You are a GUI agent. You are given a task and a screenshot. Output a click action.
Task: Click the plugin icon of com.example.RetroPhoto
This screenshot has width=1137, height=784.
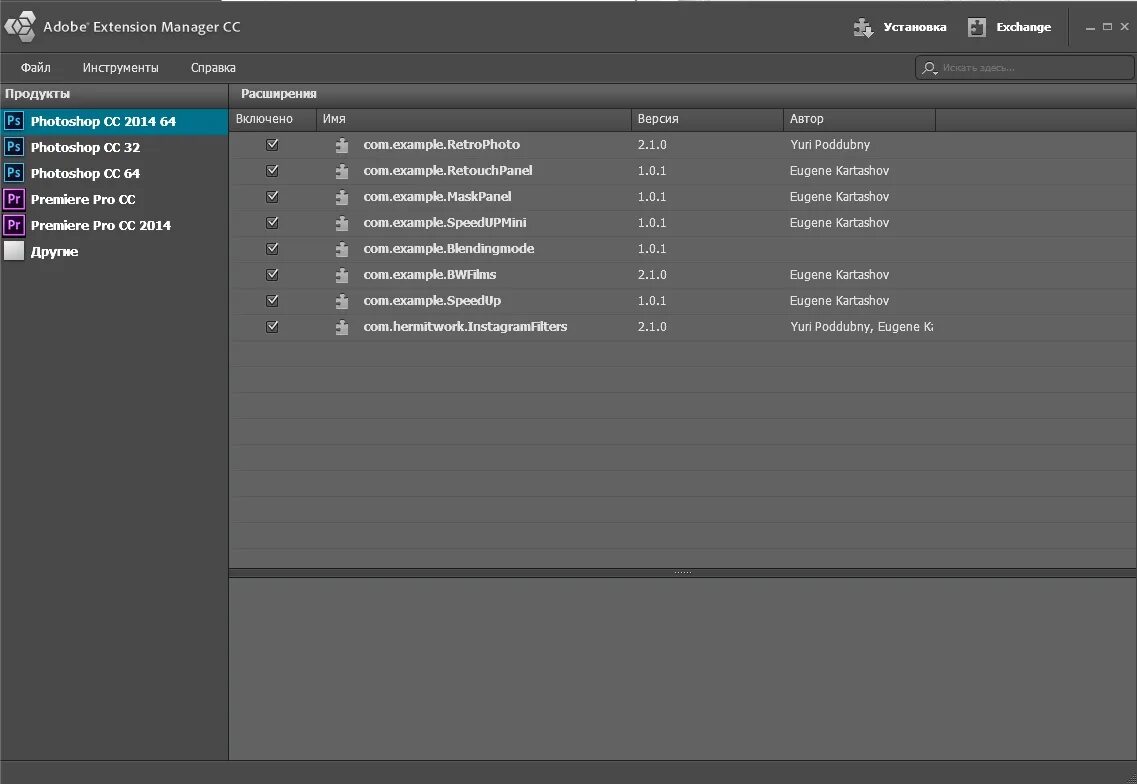[x=342, y=145]
